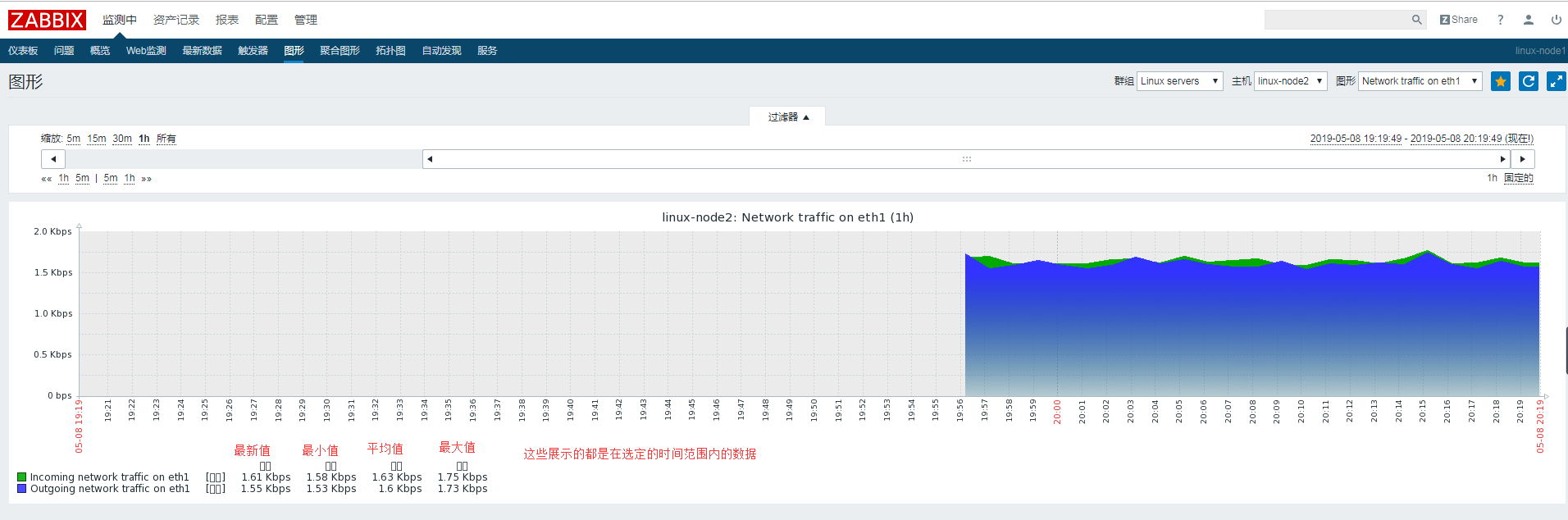Go to the Web监测 submenu
Screen dimensions: 1568x520
pos(146,51)
